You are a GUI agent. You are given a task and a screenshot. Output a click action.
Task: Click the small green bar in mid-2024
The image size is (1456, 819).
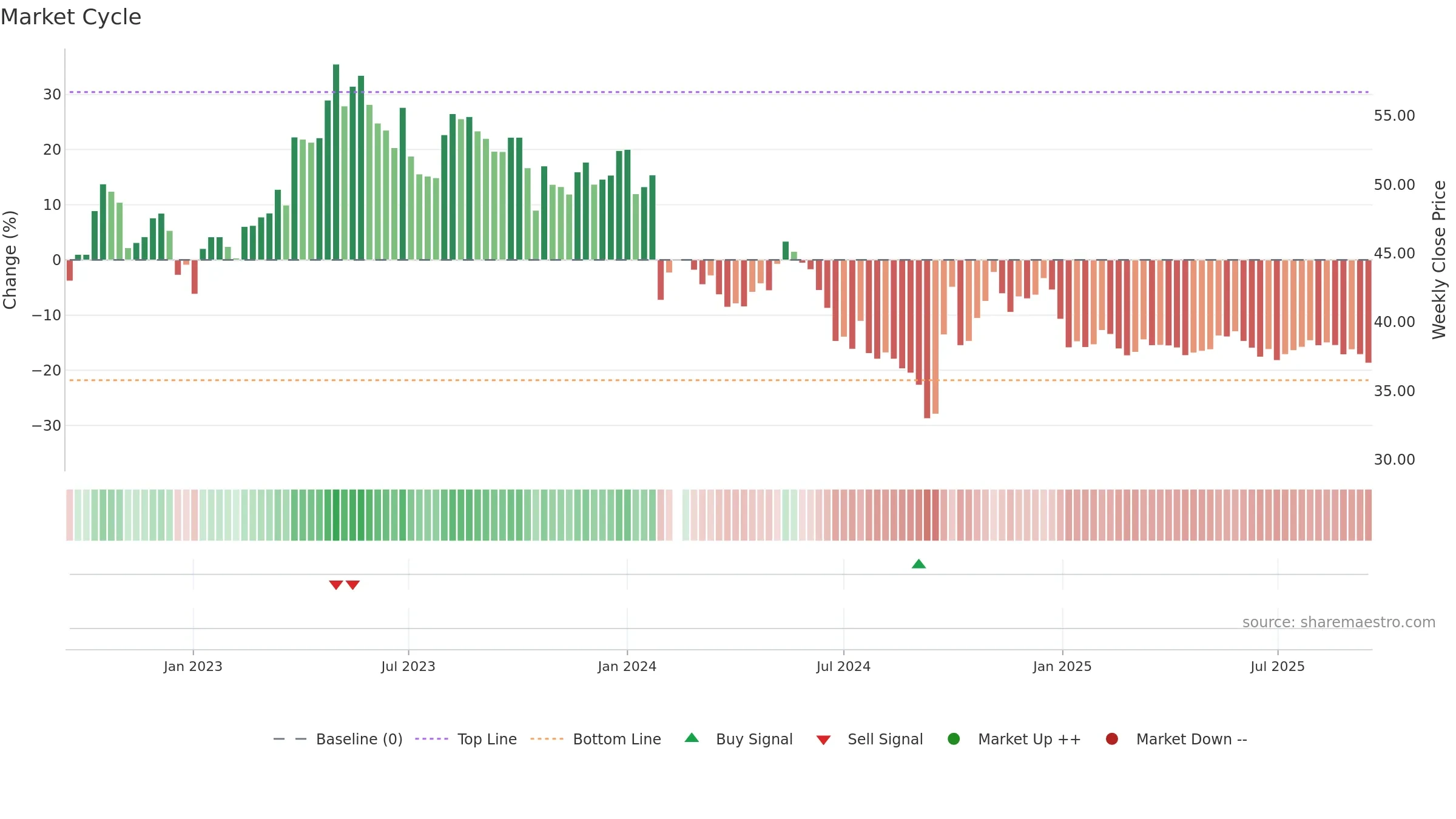point(786,251)
